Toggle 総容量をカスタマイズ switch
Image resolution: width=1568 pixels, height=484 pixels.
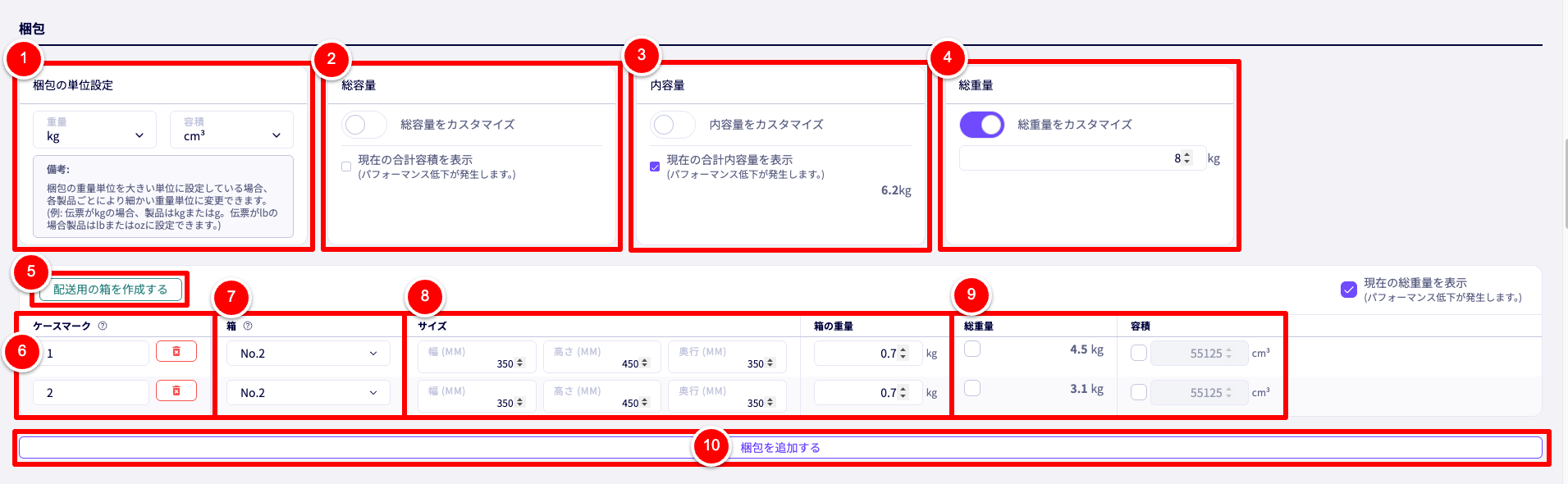coord(363,125)
